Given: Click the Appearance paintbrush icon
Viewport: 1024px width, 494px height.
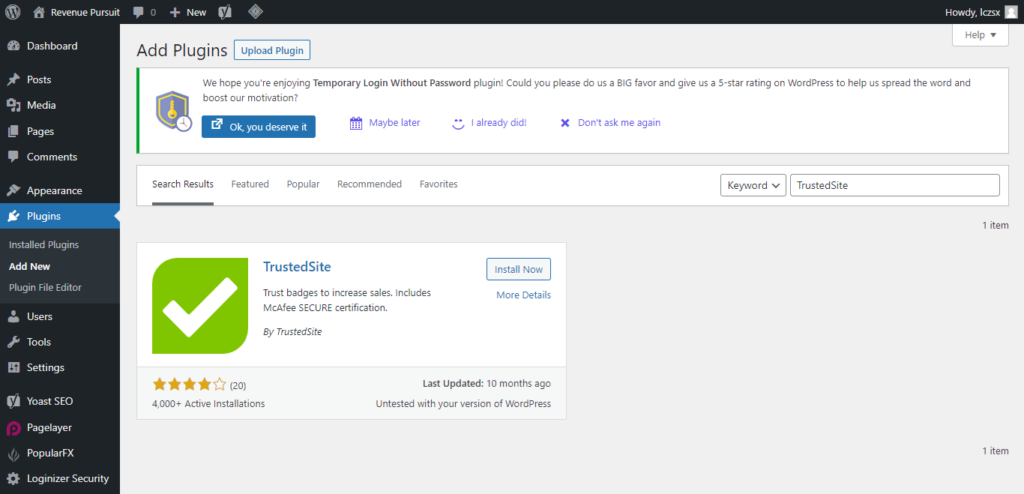Looking at the screenshot, I should coord(13,191).
